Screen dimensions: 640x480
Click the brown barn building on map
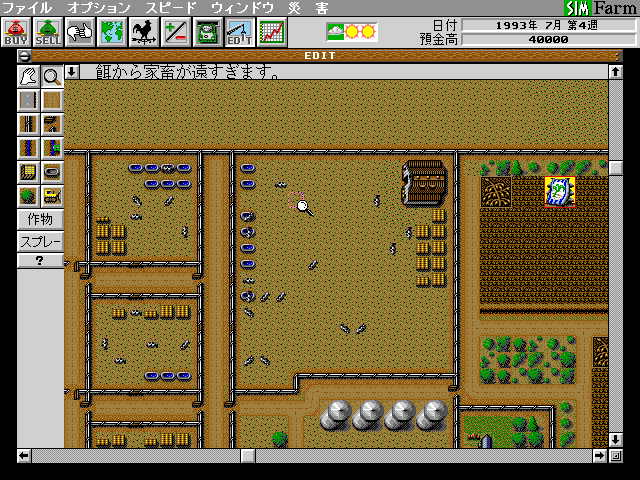point(423,182)
